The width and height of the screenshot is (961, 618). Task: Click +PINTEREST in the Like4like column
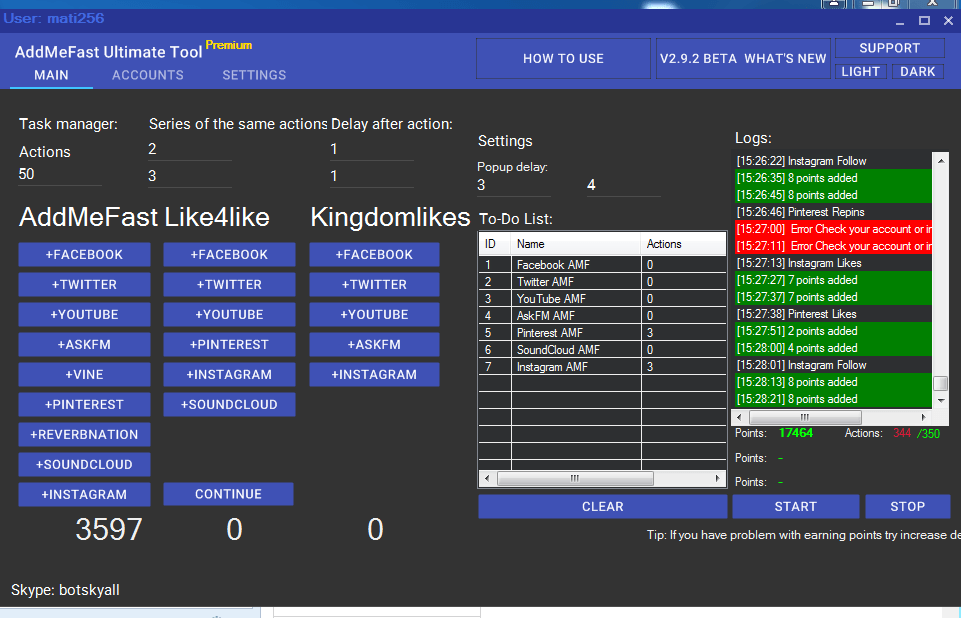[229, 344]
